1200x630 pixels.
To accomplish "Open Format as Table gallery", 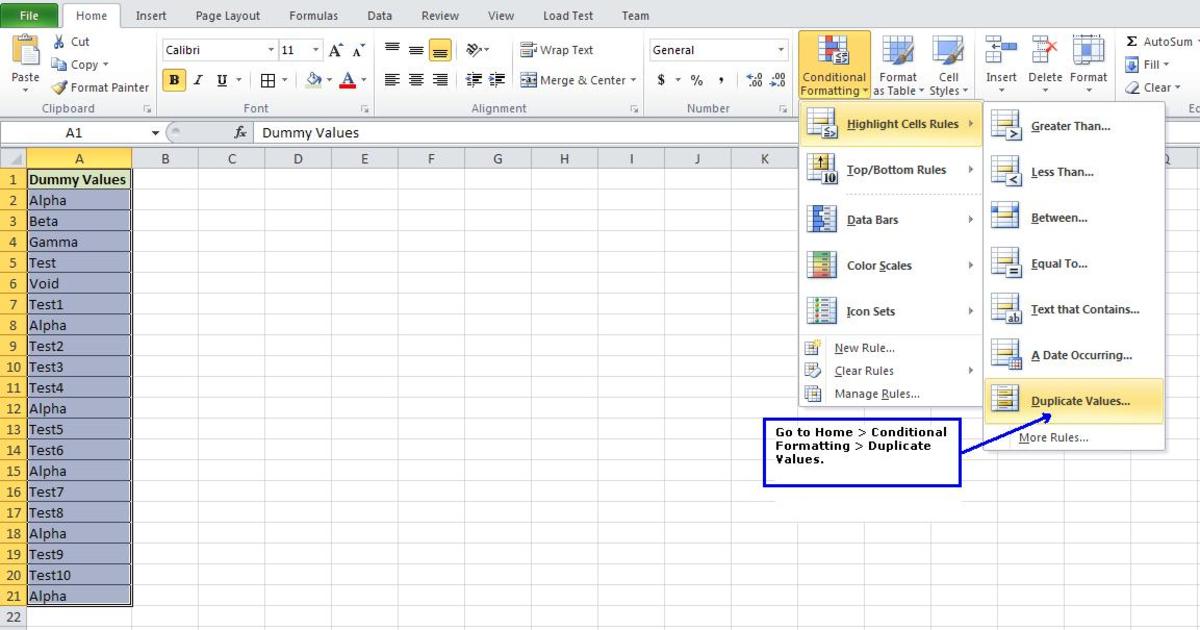I will coord(897,64).
